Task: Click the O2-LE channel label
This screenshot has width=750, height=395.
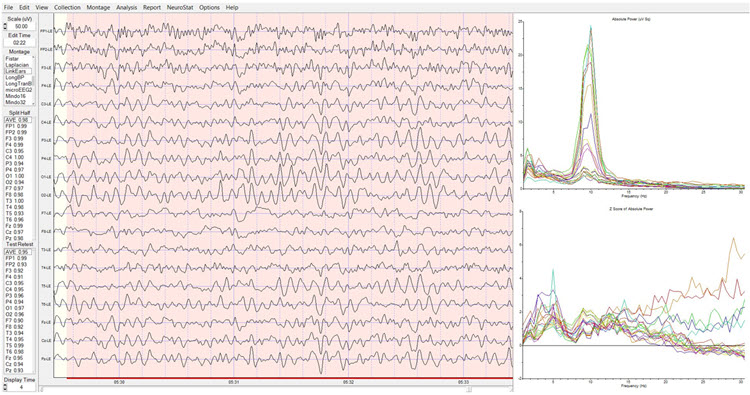Action: pyautogui.click(x=46, y=195)
